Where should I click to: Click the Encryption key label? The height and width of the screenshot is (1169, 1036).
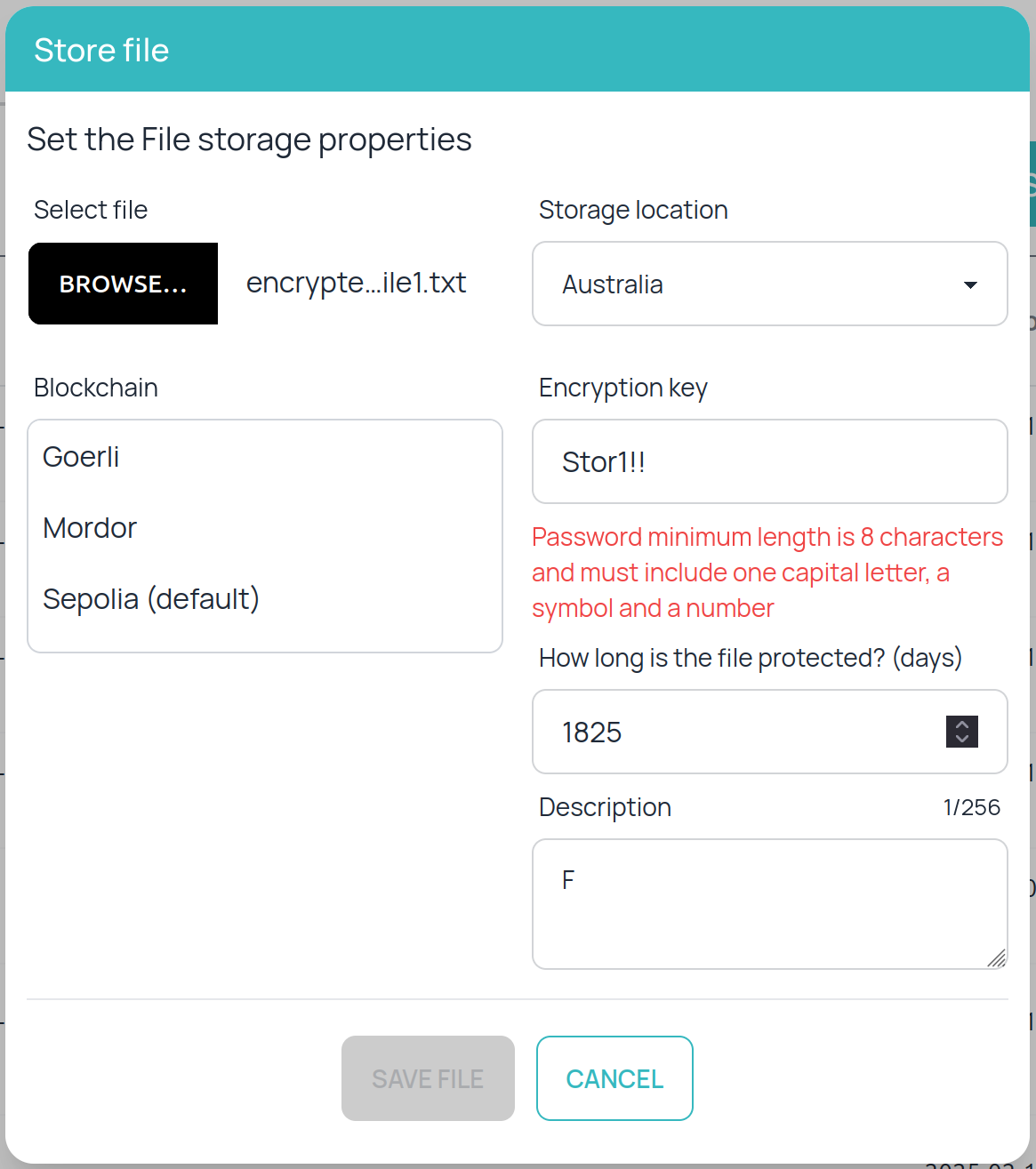(622, 388)
